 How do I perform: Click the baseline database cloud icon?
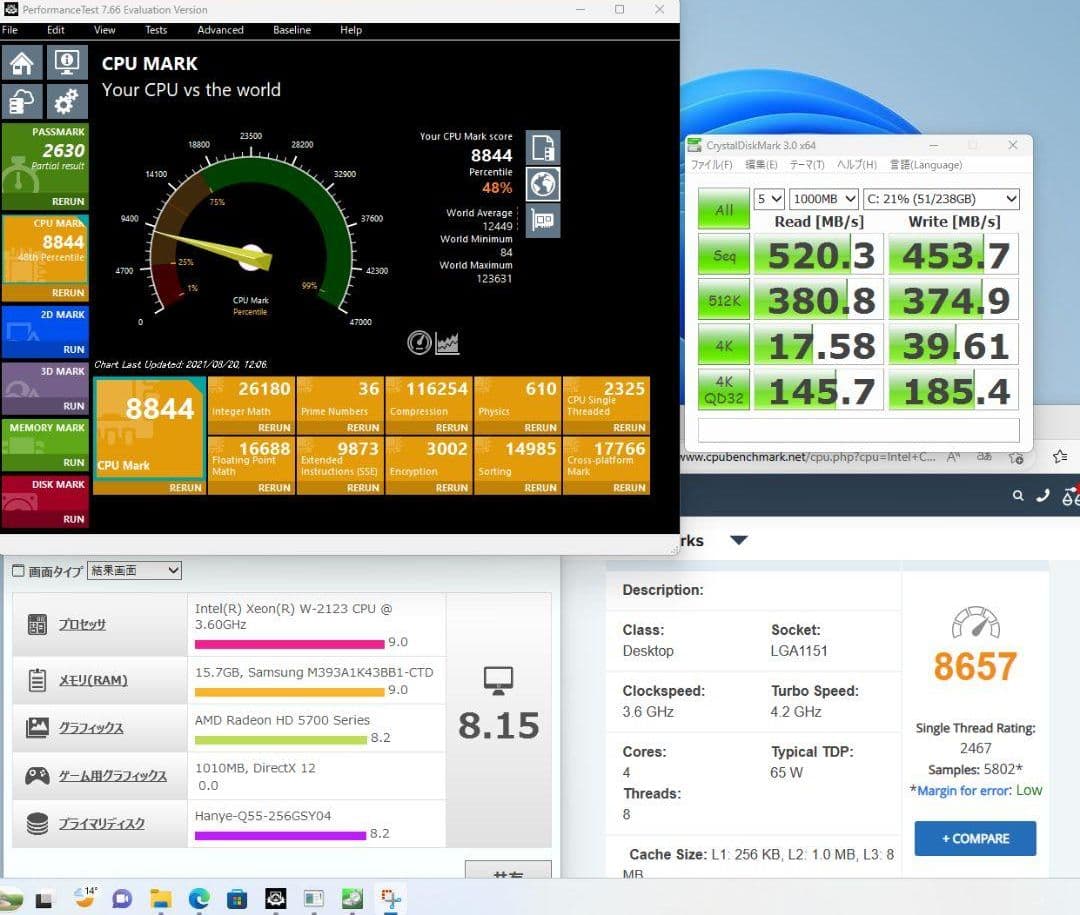(x=23, y=101)
